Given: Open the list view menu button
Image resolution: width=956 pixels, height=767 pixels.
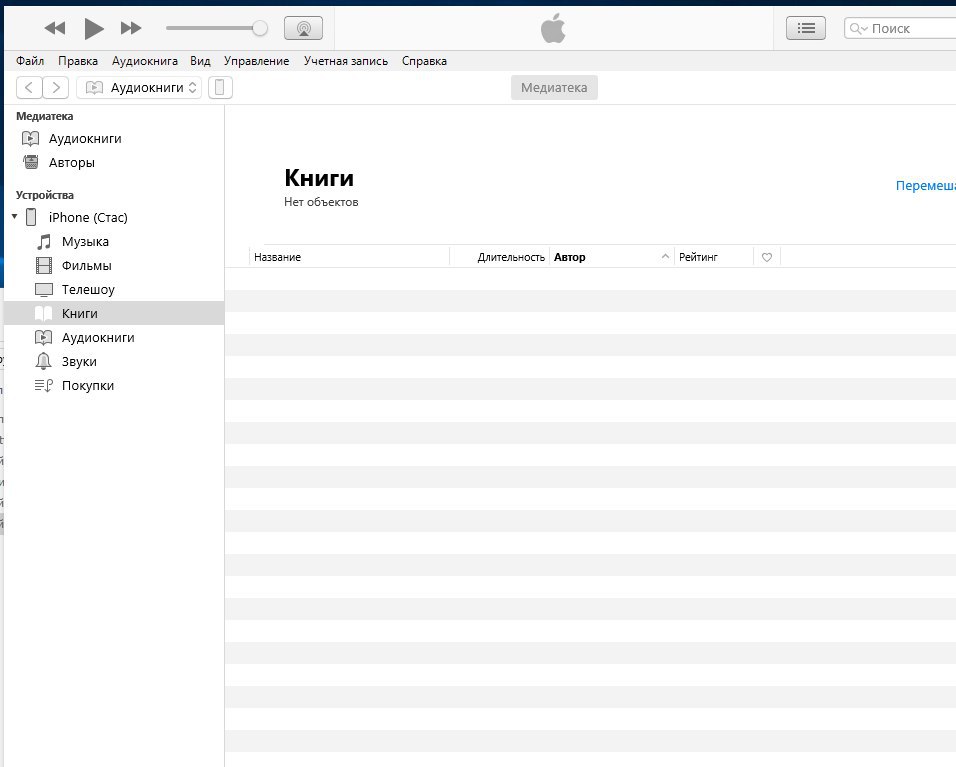Looking at the screenshot, I should point(805,28).
